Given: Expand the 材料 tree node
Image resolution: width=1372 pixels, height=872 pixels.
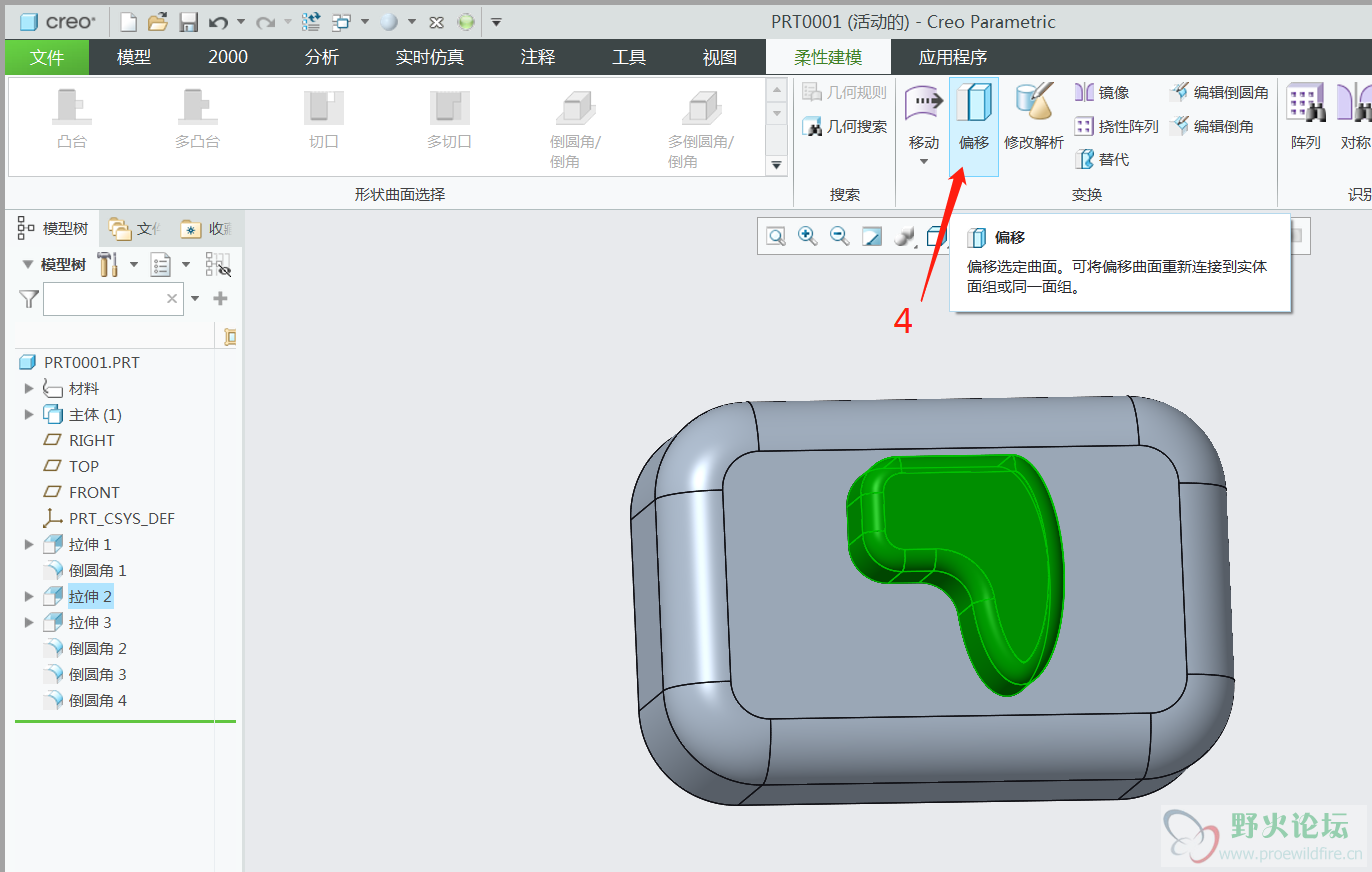Looking at the screenshot, I should coord(29,388).
